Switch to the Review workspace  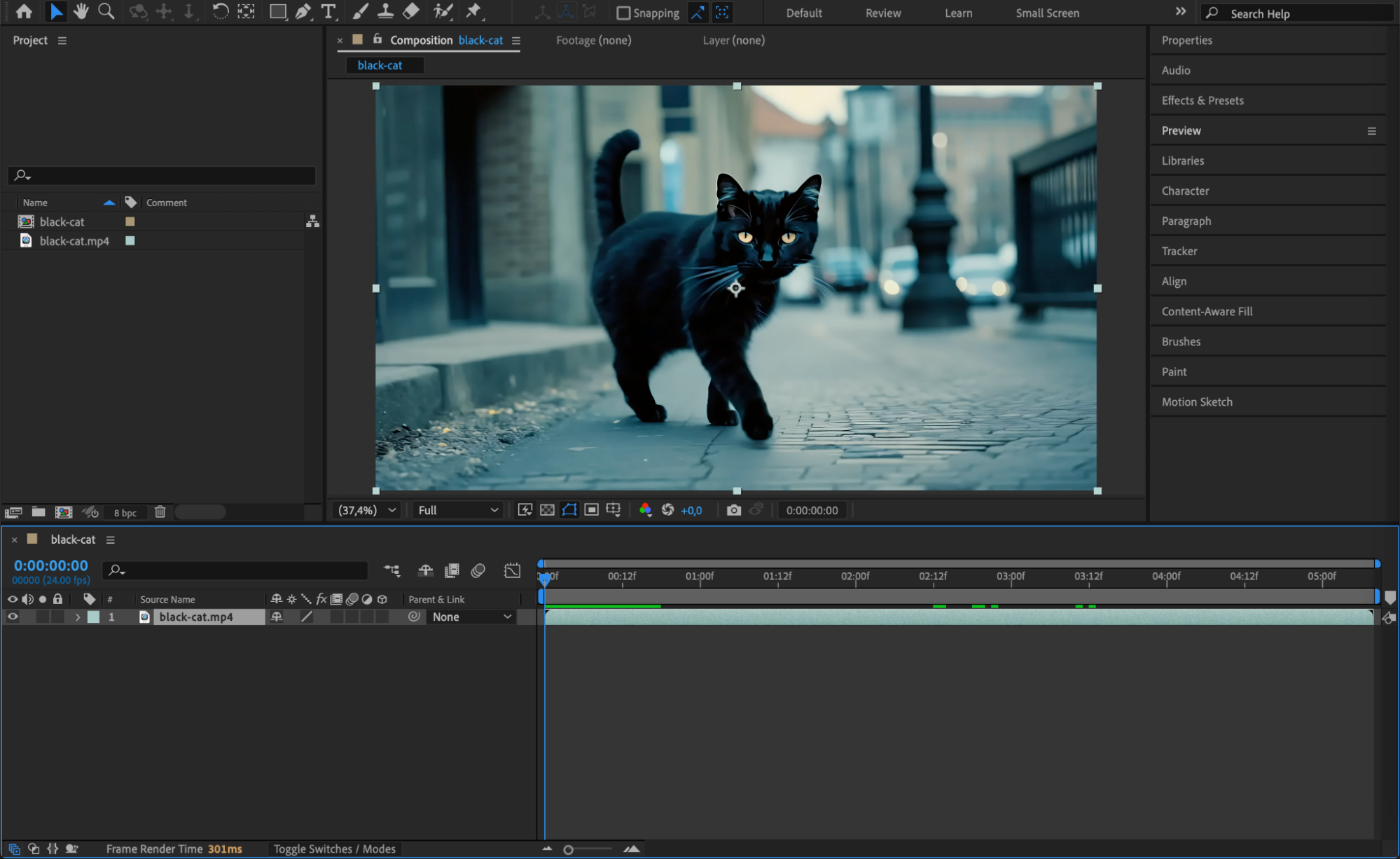click(x=882, y=13)
